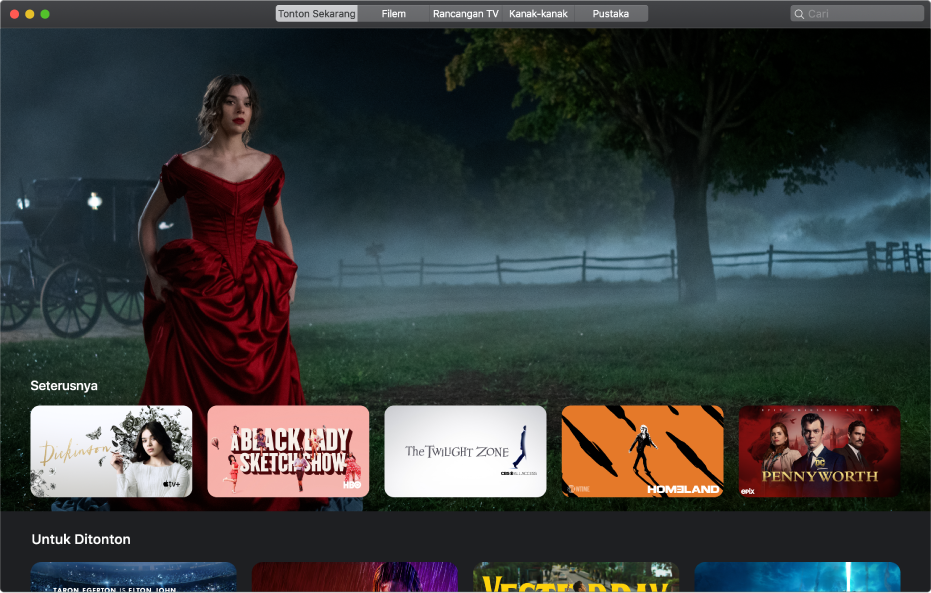931x593 pixels.
Task: Open the Dickinson show thumbnail
Action: pyautogui.click(x=111, y=451)
